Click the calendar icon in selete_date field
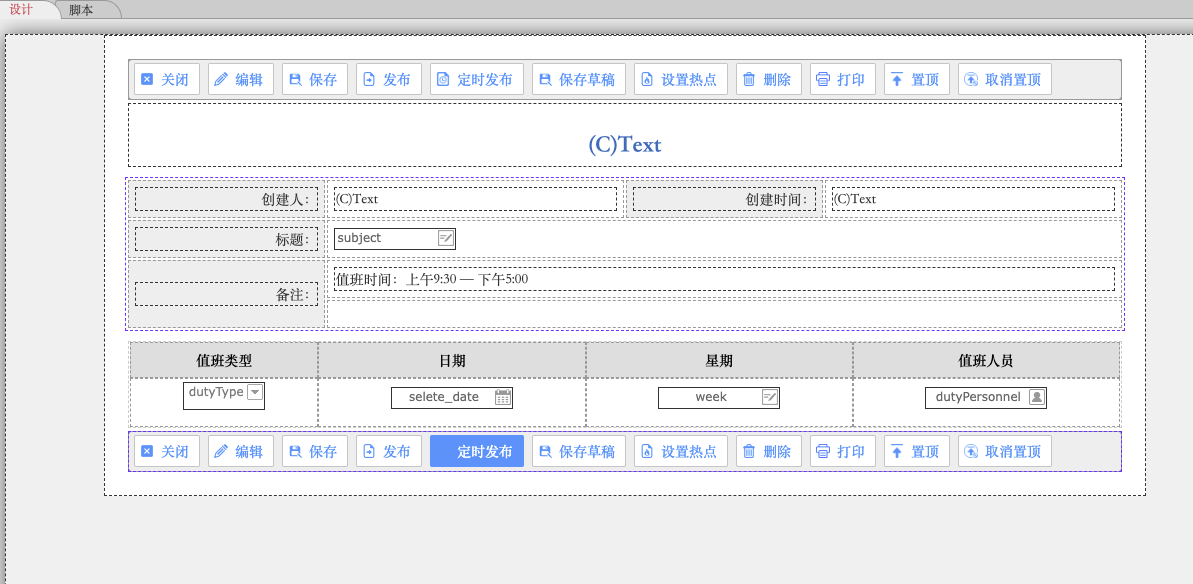The width and height of the screenshot is (1193, 584). 503,397
